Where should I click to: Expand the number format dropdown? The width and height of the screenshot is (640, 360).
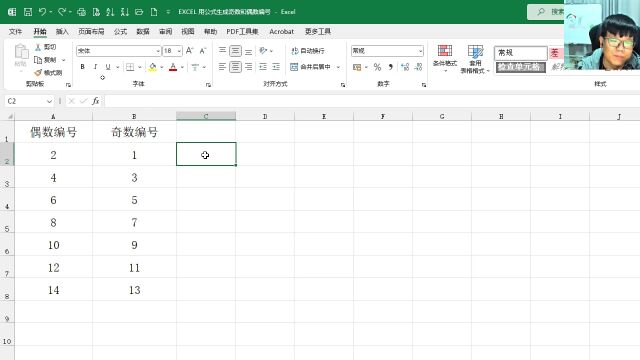(420, 51)
